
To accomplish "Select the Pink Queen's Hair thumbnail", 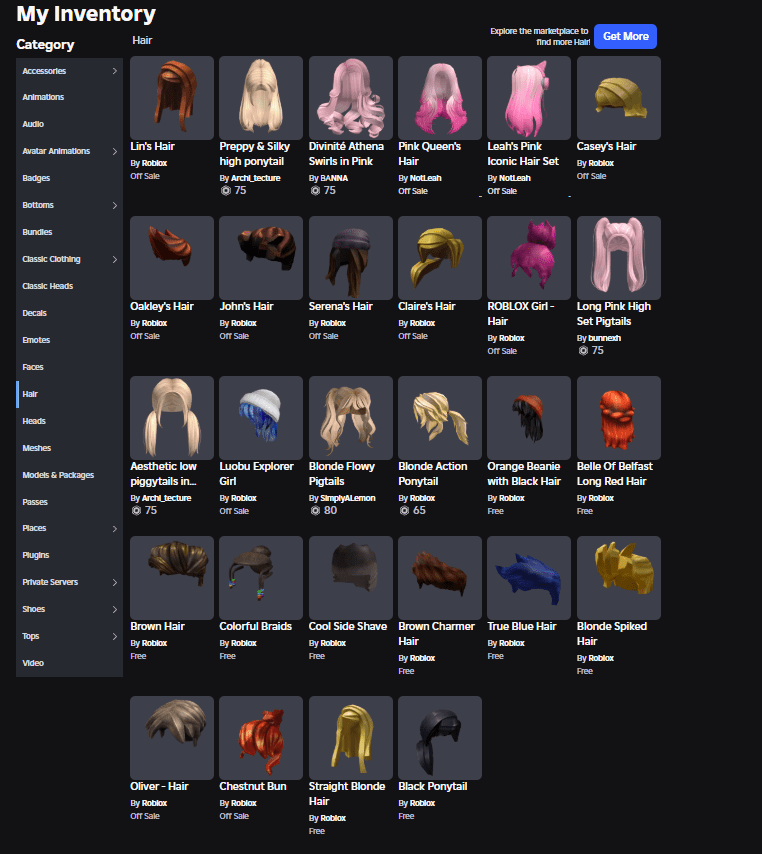I will click(439, 97).
